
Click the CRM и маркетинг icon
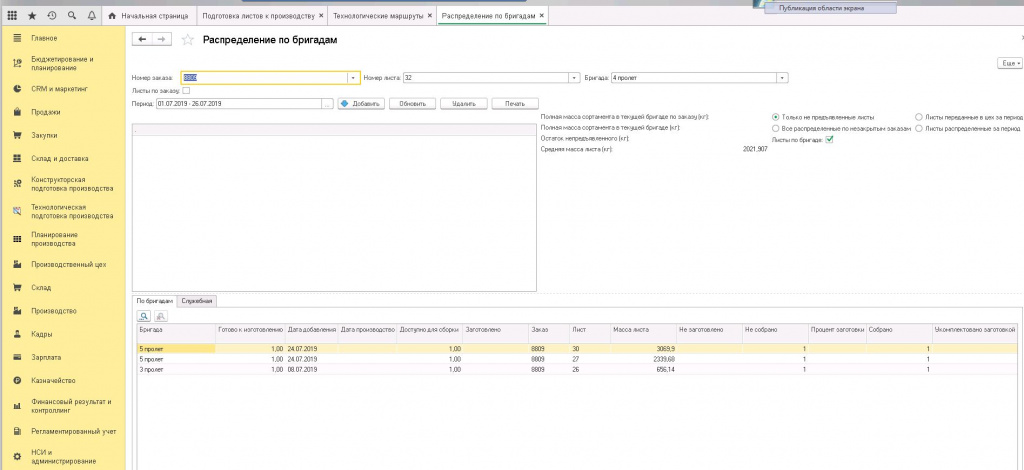18,89
